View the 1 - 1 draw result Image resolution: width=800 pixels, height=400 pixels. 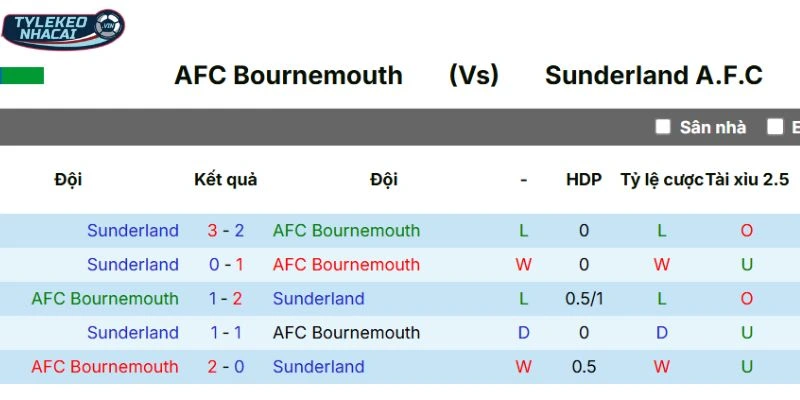coord(225,333)
